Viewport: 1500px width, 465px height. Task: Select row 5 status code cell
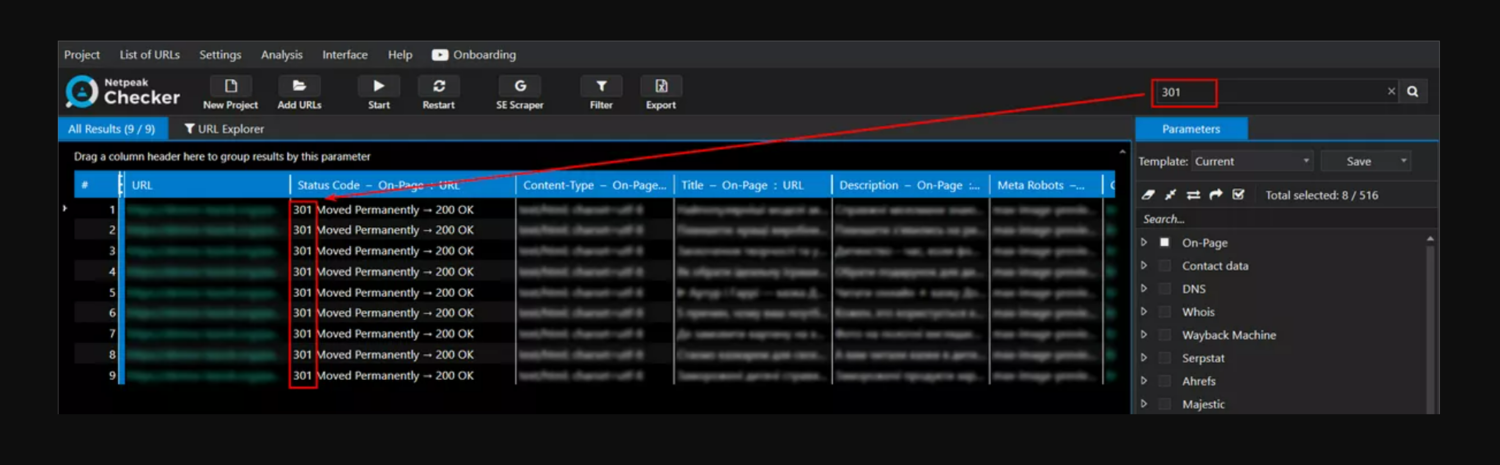click(404, 293)
